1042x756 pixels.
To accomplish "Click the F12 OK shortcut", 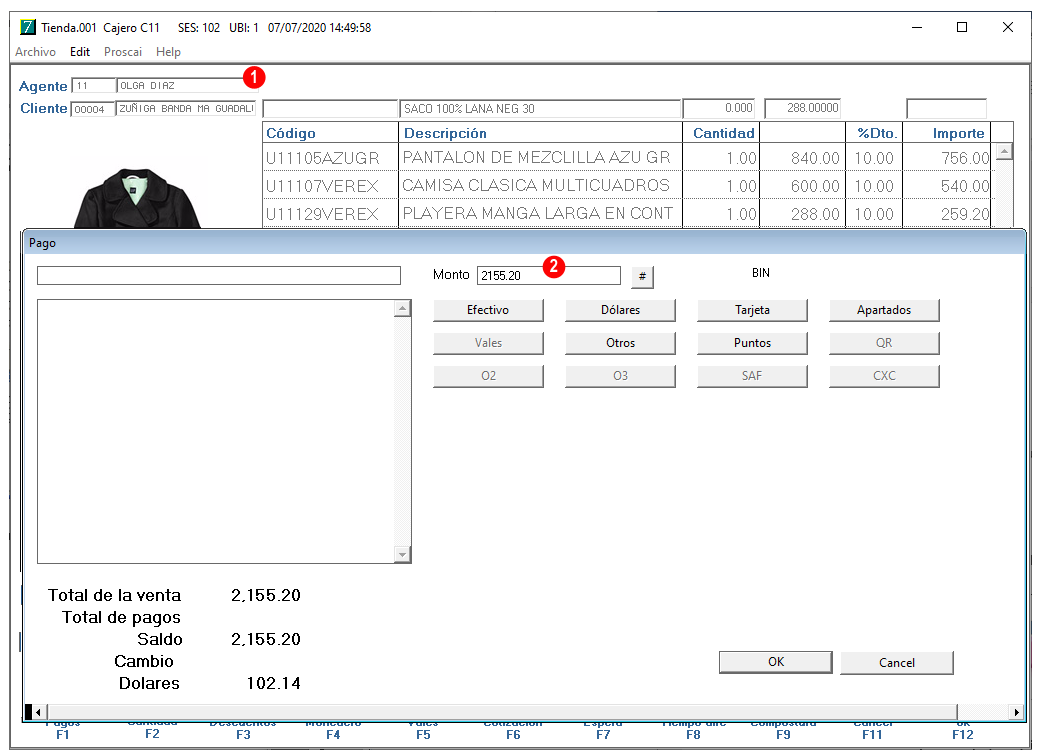I will coord(962,731).
